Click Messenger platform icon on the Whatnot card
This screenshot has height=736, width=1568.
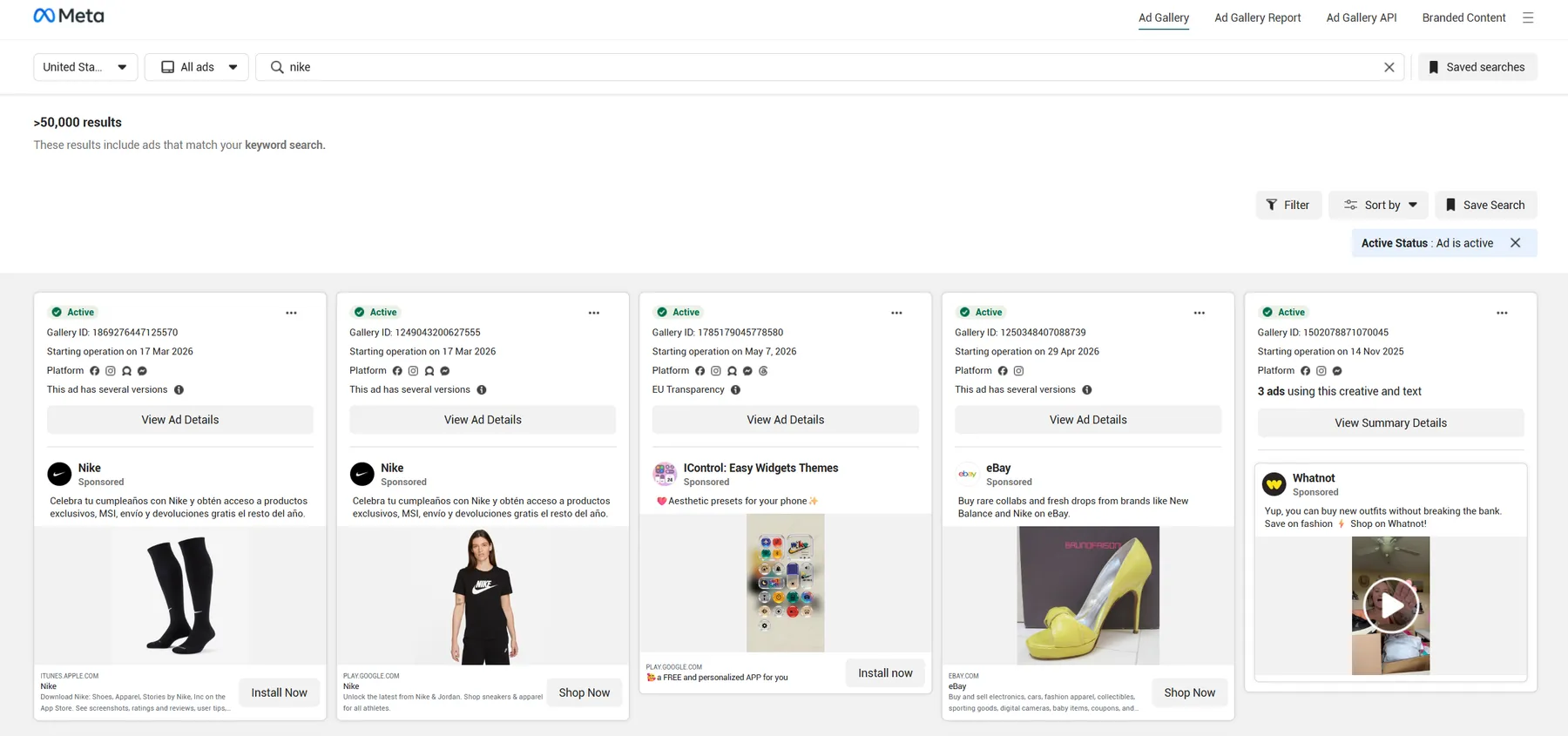[1337, 371]
